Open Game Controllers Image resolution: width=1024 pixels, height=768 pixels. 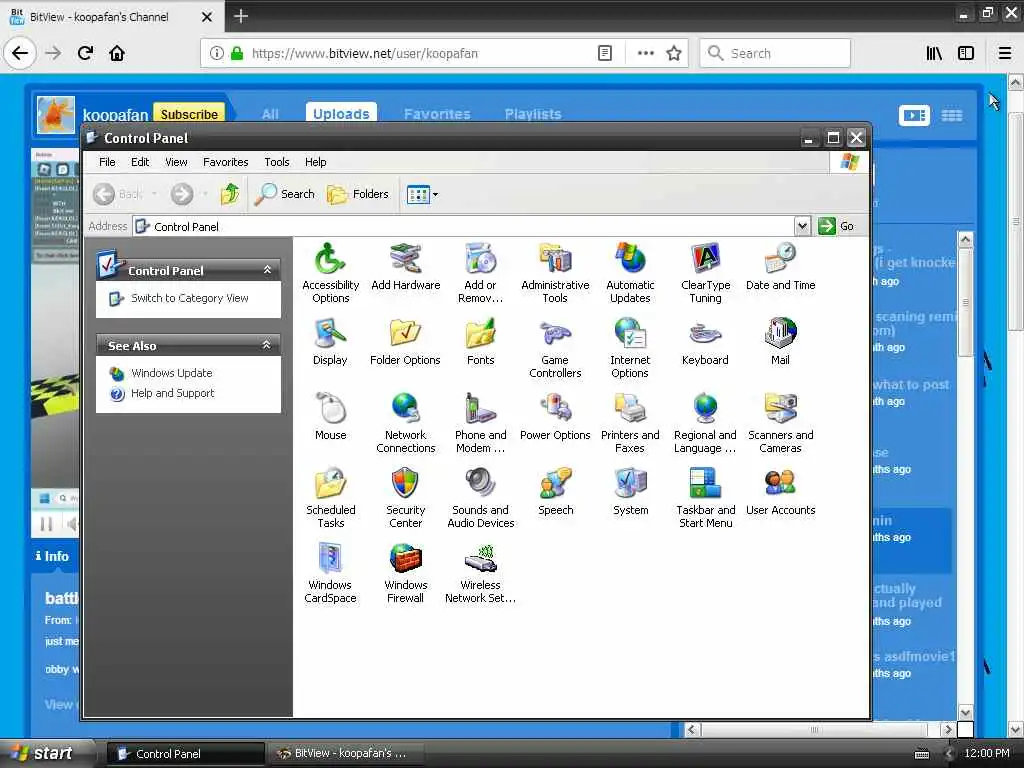pos(555,348)
